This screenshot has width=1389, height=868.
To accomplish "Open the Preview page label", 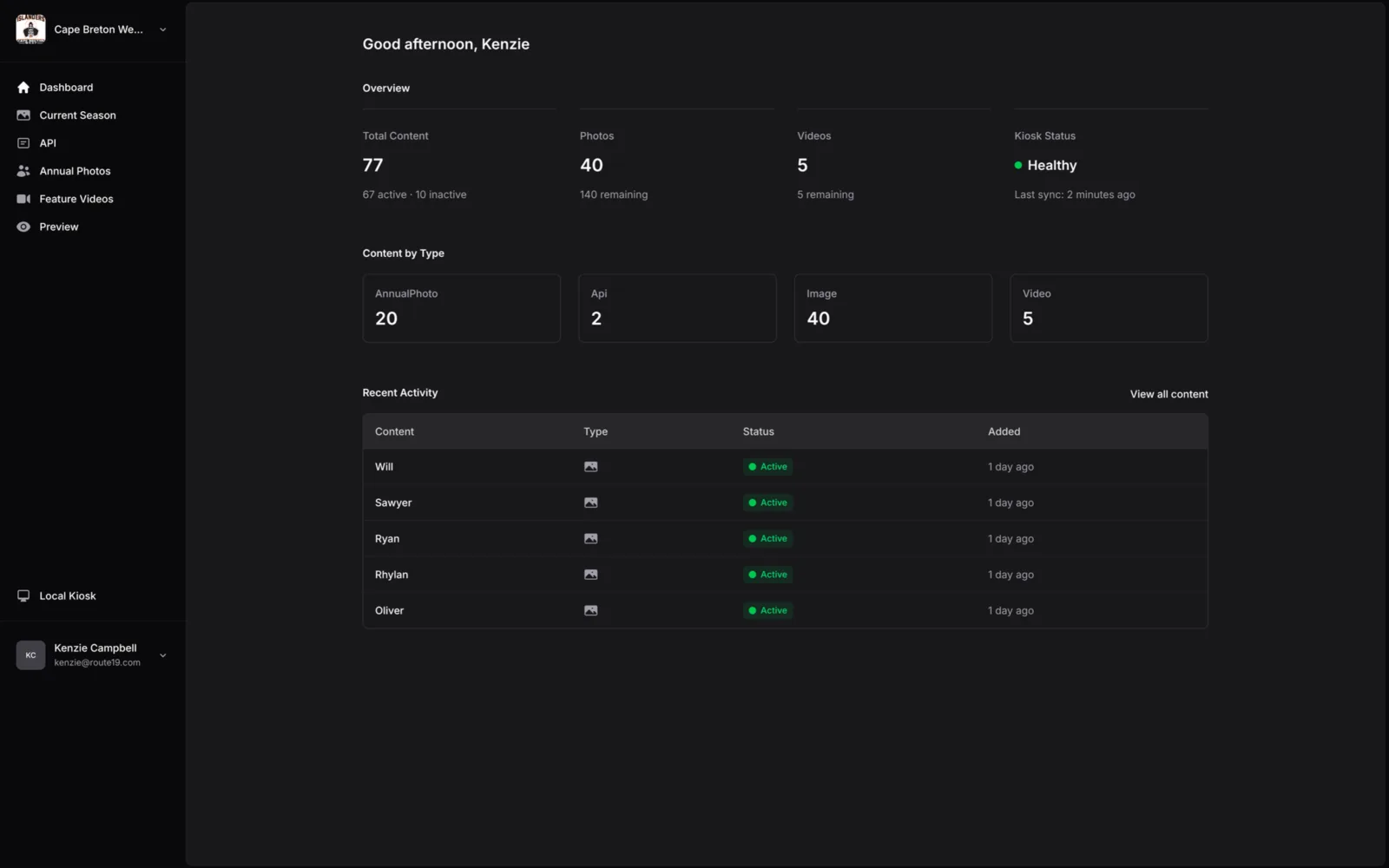I will coord(59,227).
